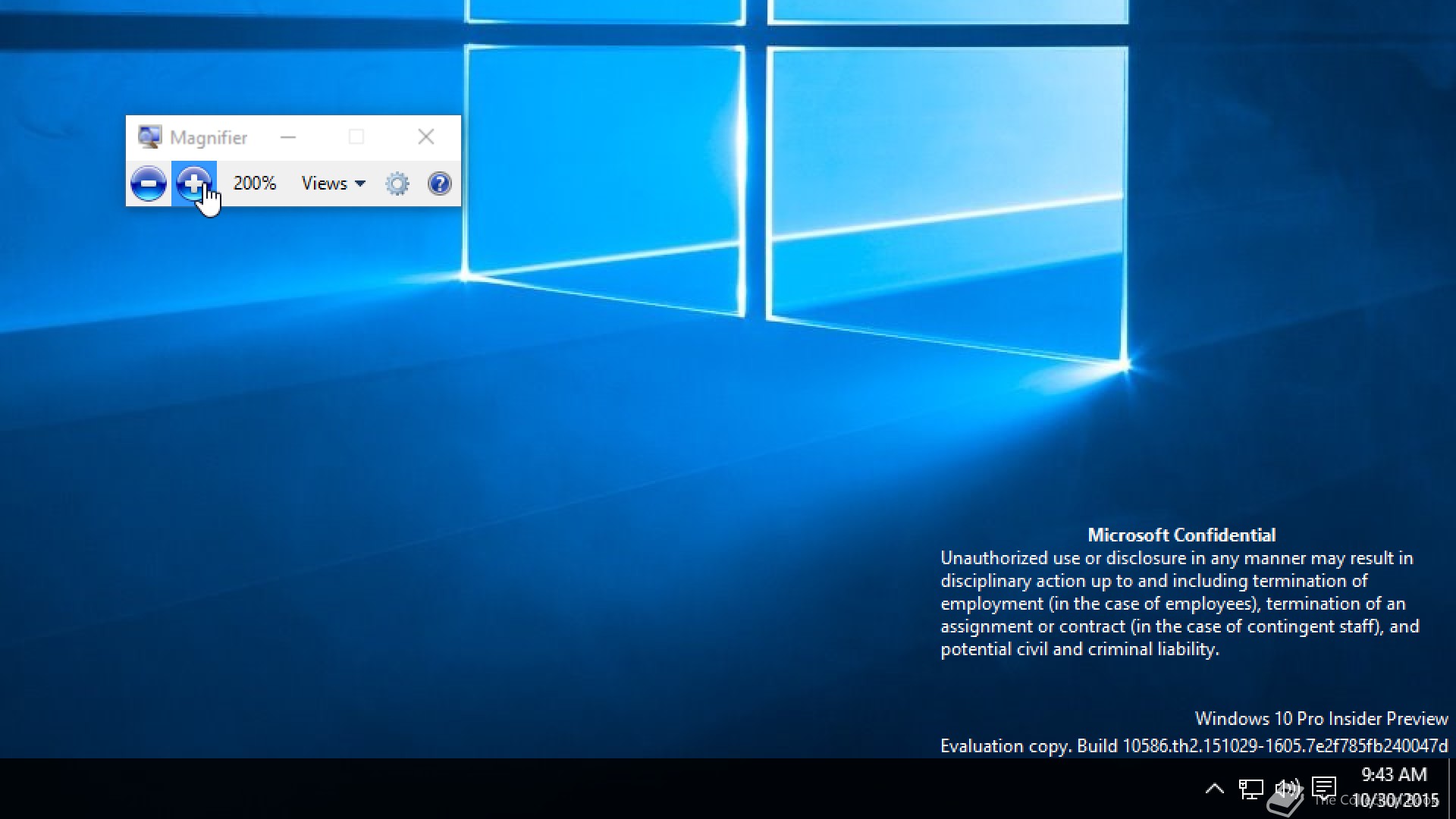The height and width of the screenshot is (819, 1456).
Task: Open Magnifier options gear icon
Action: [397, 184]
